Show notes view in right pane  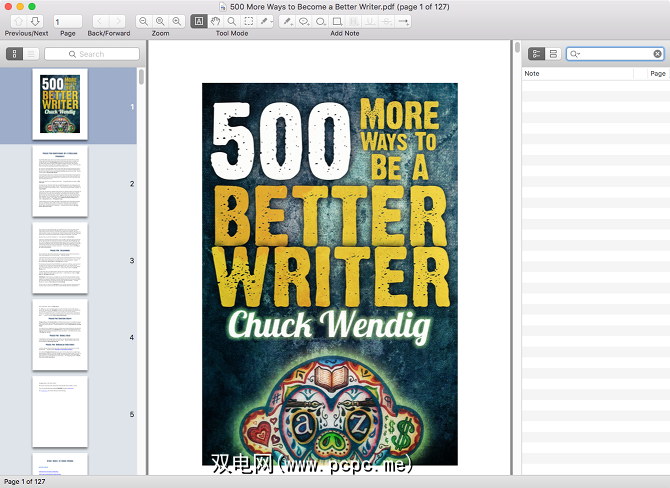pyautogui.click(x=536, y=53)
